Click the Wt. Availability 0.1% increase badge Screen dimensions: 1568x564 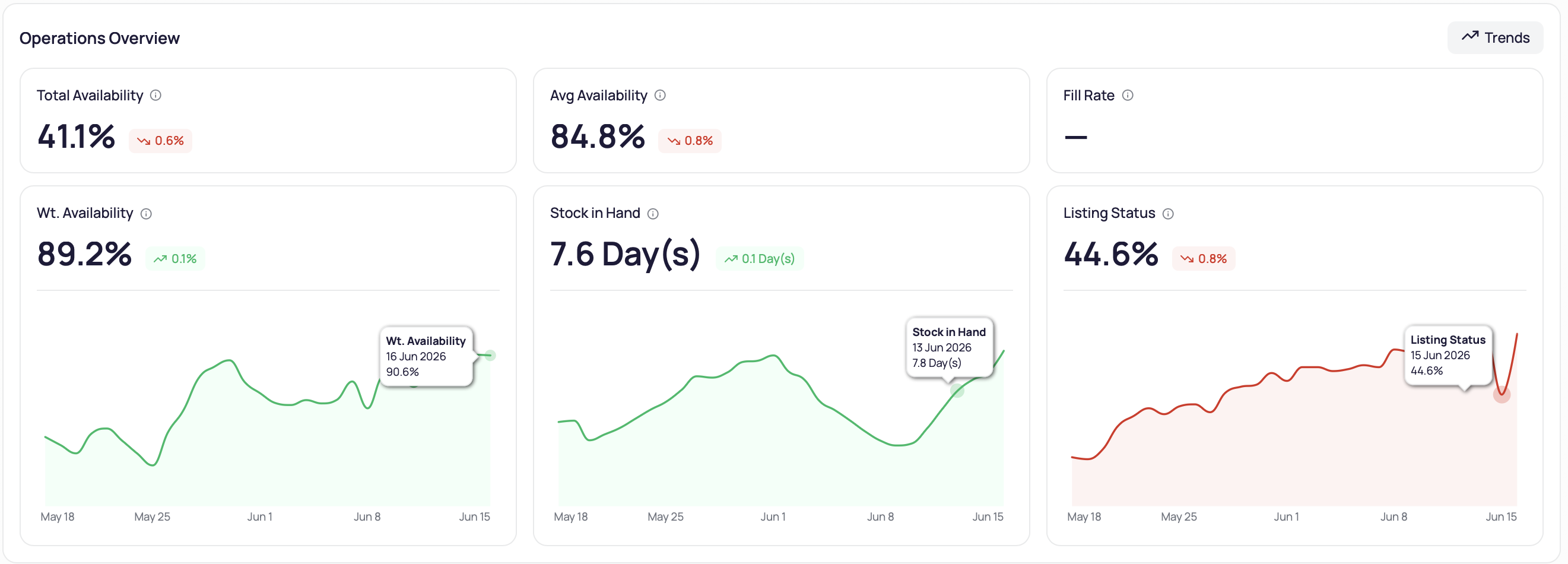pyautogui.click(x=175, y=259)
